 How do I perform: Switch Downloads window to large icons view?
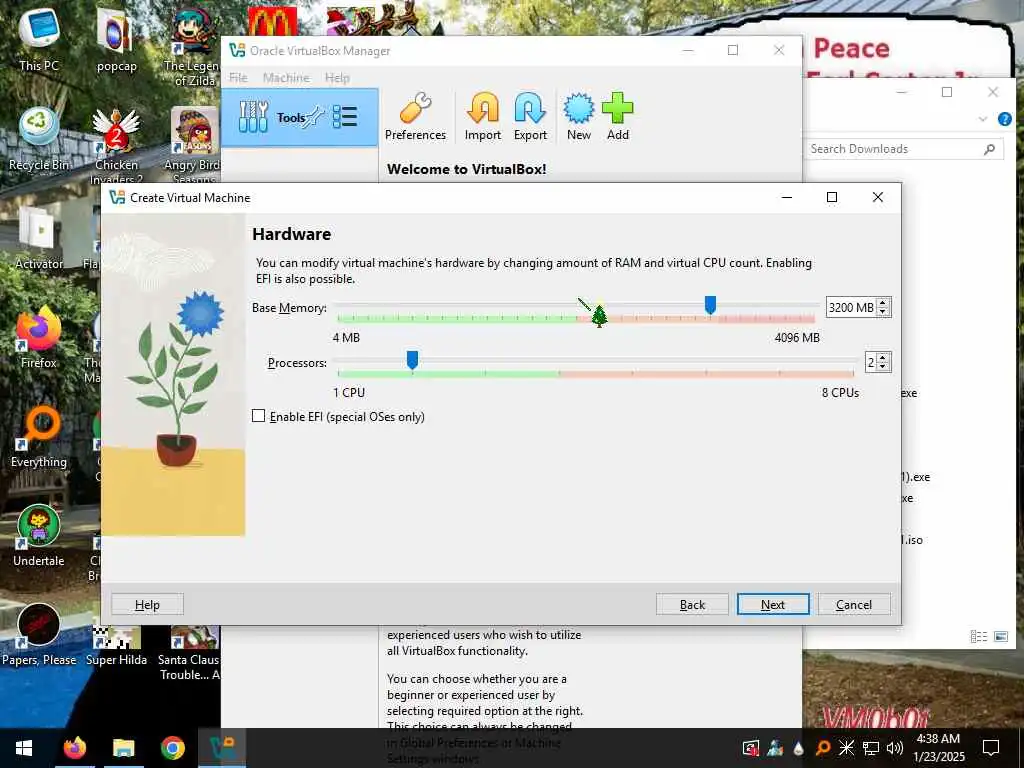click(1000, 636)
